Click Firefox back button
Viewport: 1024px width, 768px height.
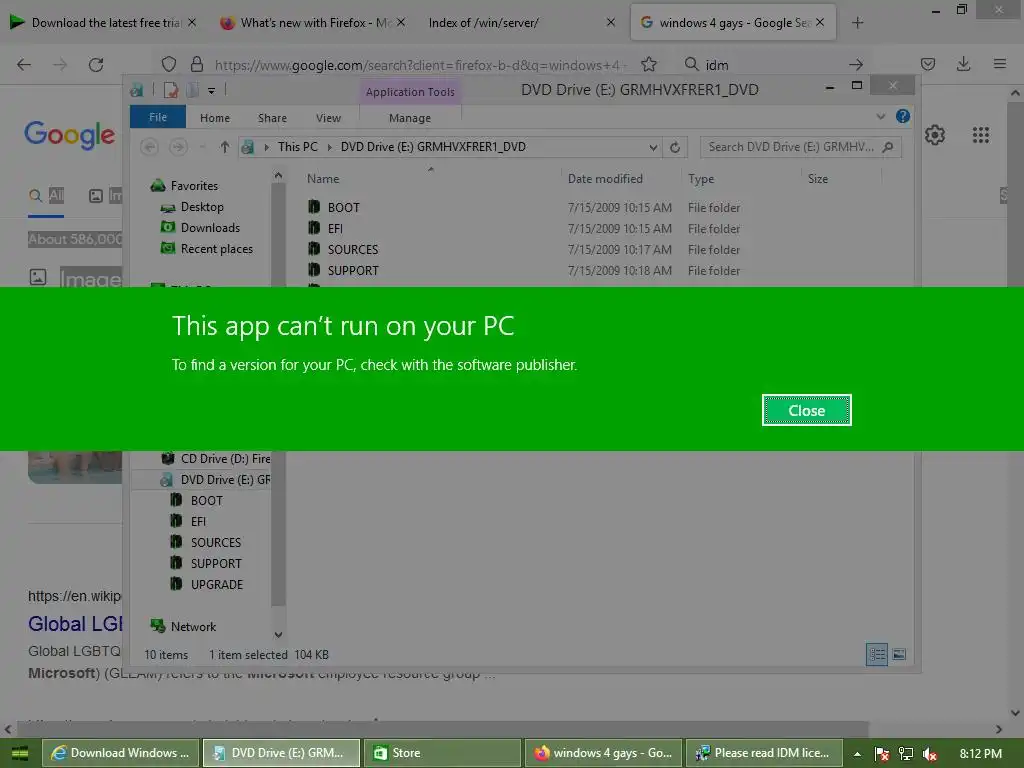24,64
